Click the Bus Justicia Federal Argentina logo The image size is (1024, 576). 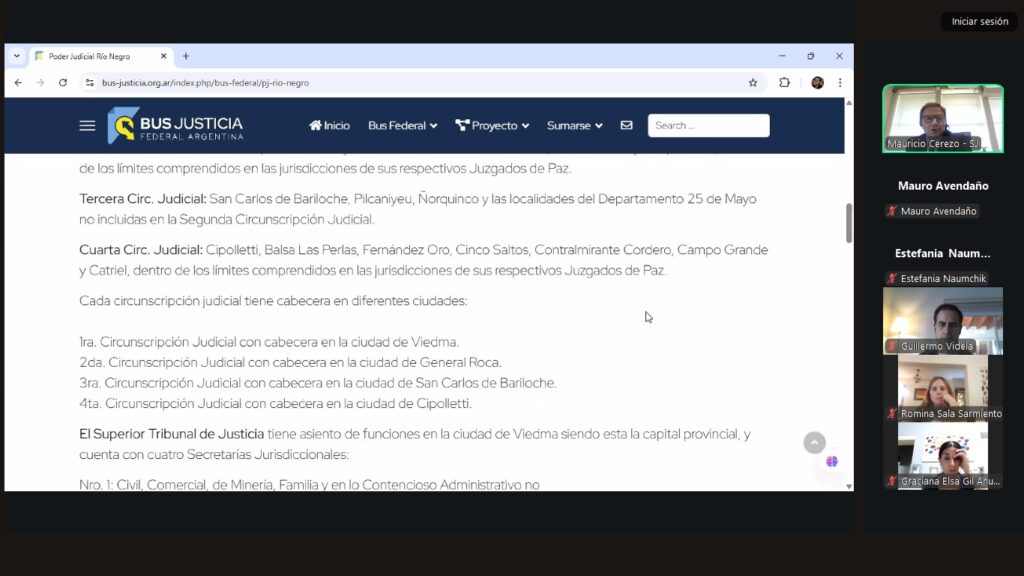click(176, 126)
